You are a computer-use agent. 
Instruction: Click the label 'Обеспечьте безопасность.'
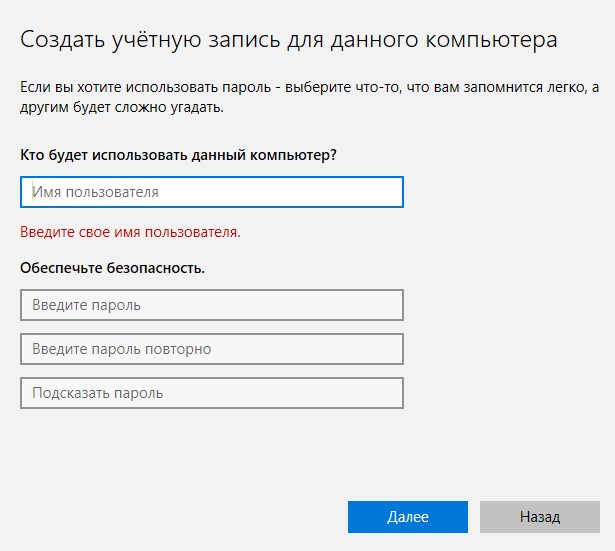click(x=113, y=268)
